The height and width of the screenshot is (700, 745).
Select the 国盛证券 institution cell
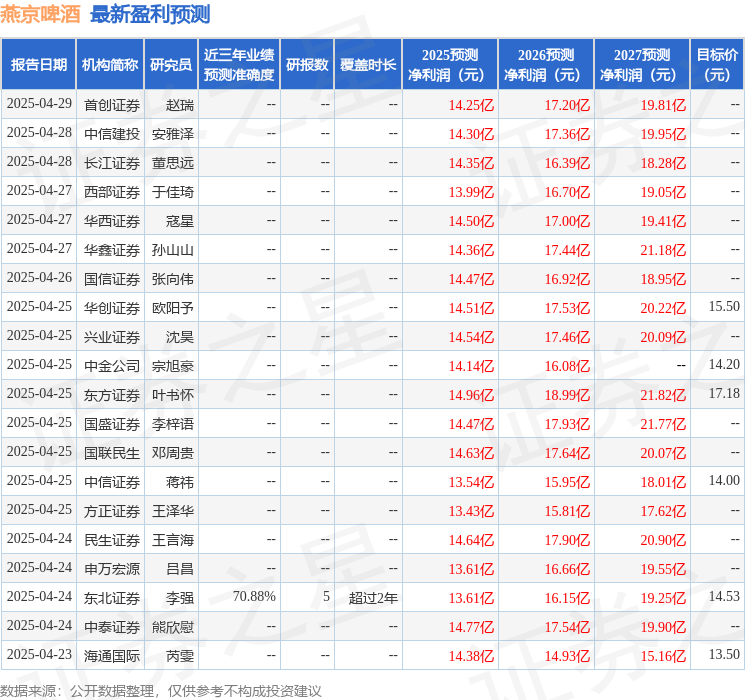pos(112,424)
